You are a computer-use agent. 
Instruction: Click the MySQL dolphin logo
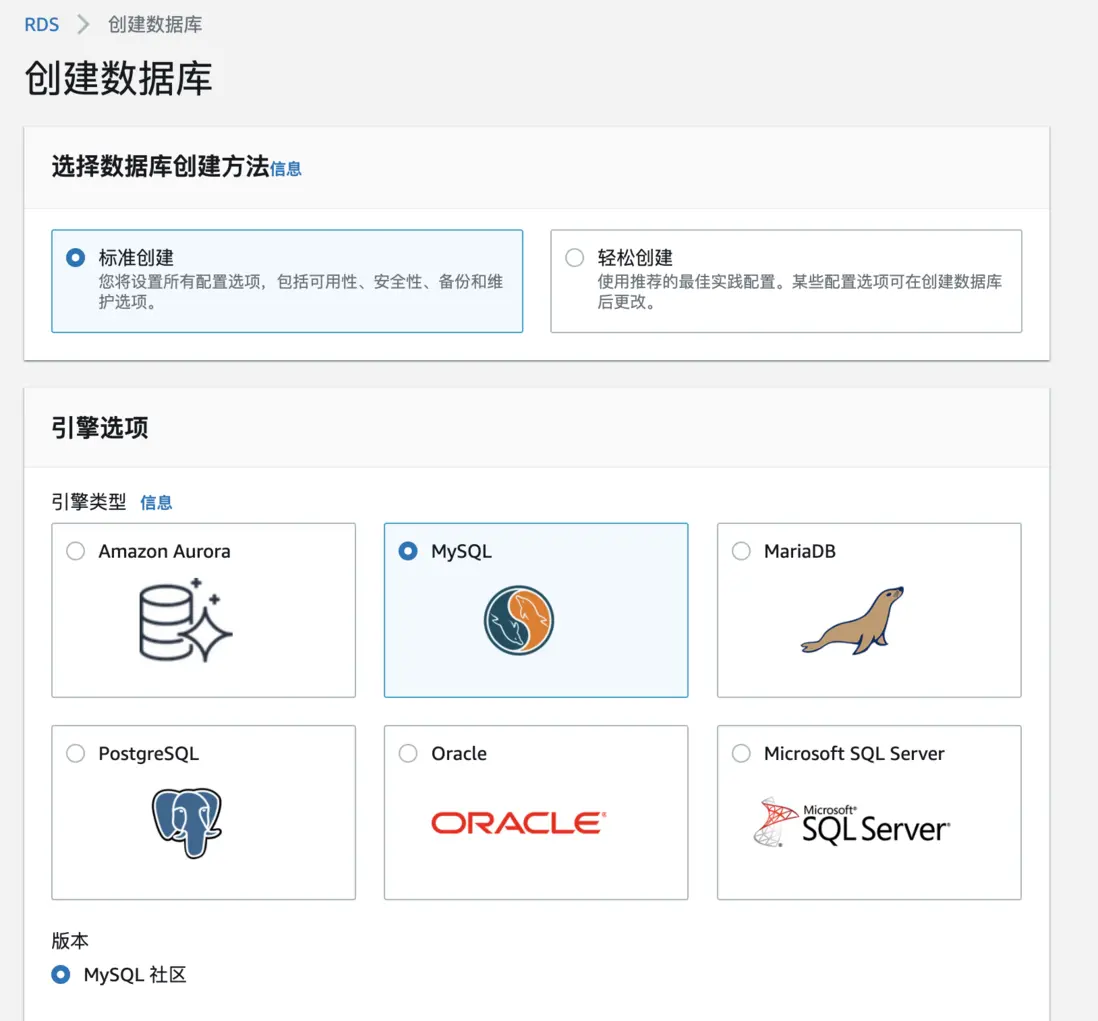coord(519,620)
